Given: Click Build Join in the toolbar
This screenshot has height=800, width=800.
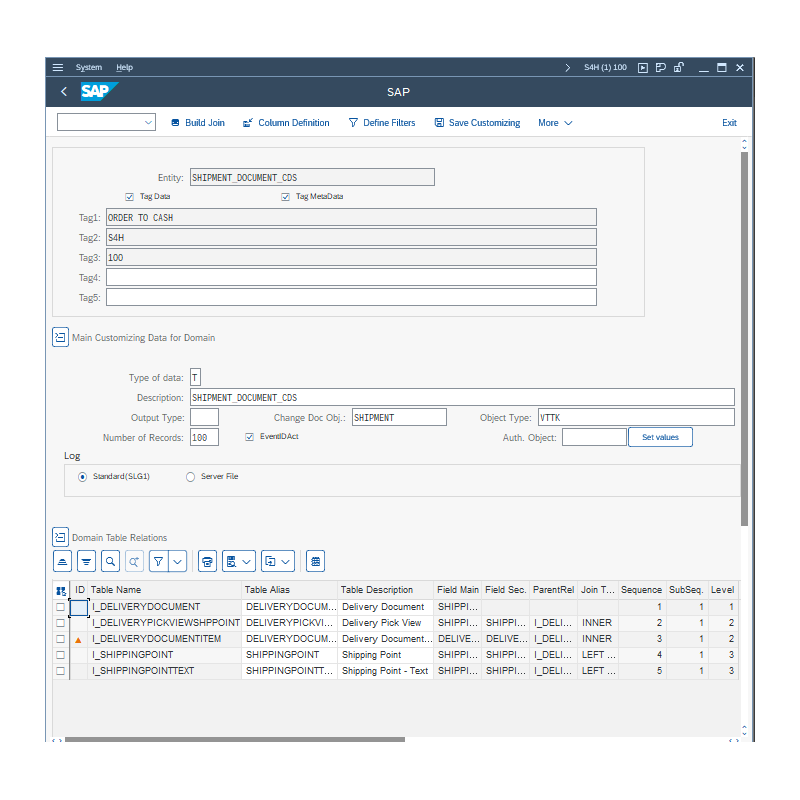Looking at the screenshot, I should click(x=198, y=123).
